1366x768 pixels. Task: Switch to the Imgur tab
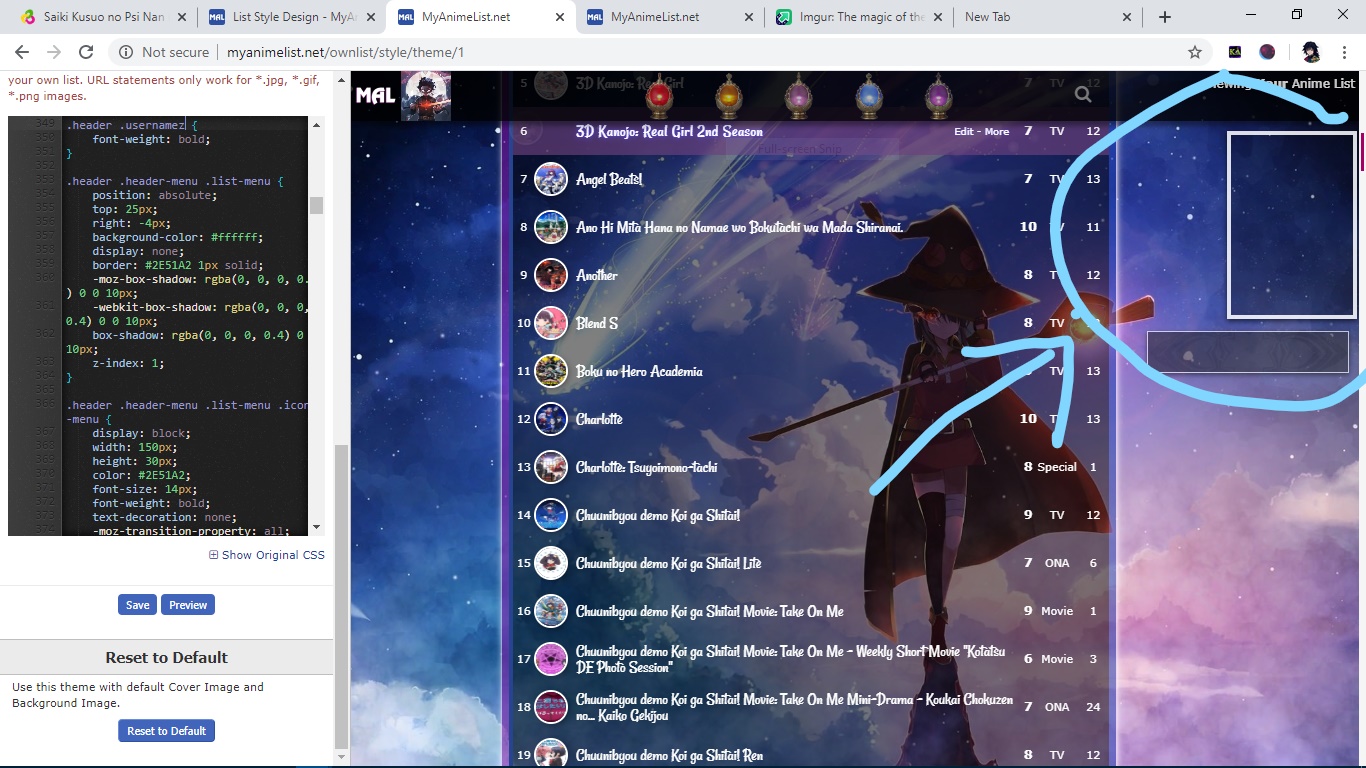859,17
